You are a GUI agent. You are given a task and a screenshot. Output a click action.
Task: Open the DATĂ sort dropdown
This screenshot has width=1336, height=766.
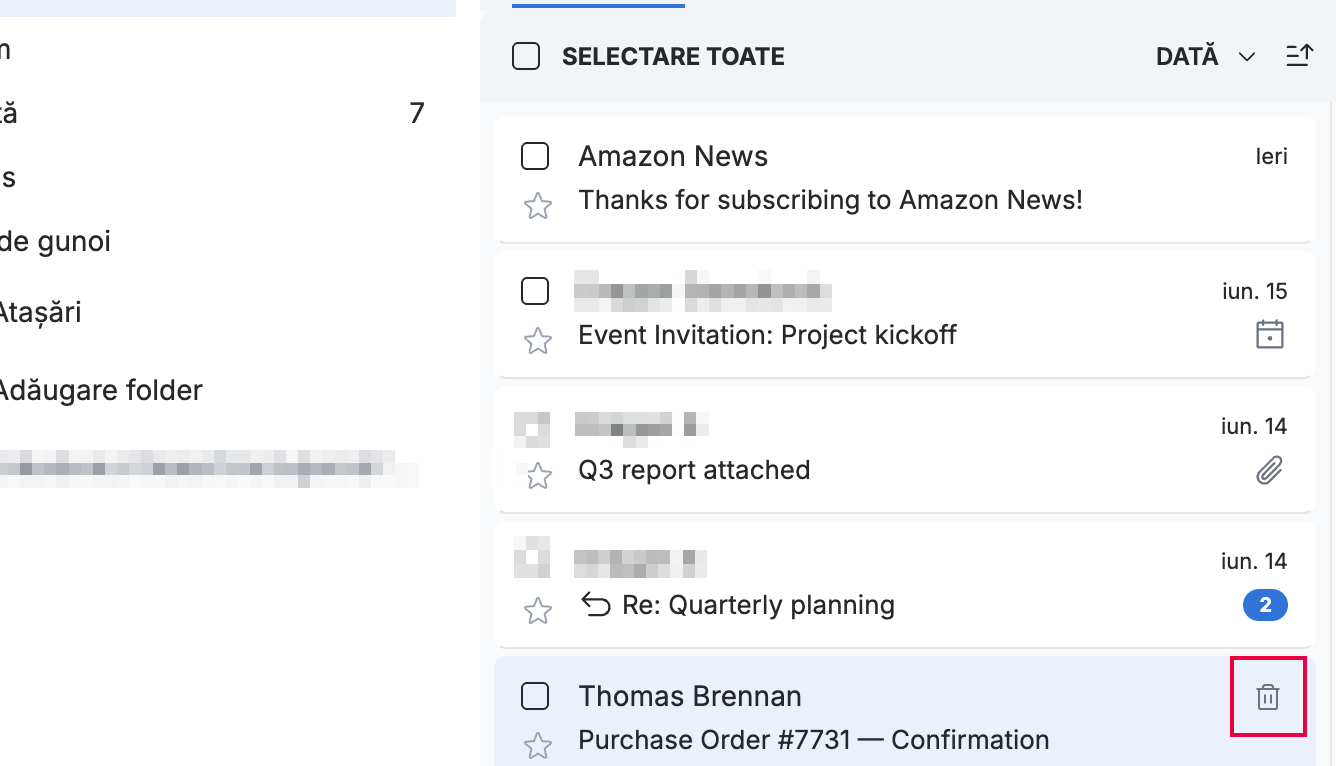[1206, 57]
